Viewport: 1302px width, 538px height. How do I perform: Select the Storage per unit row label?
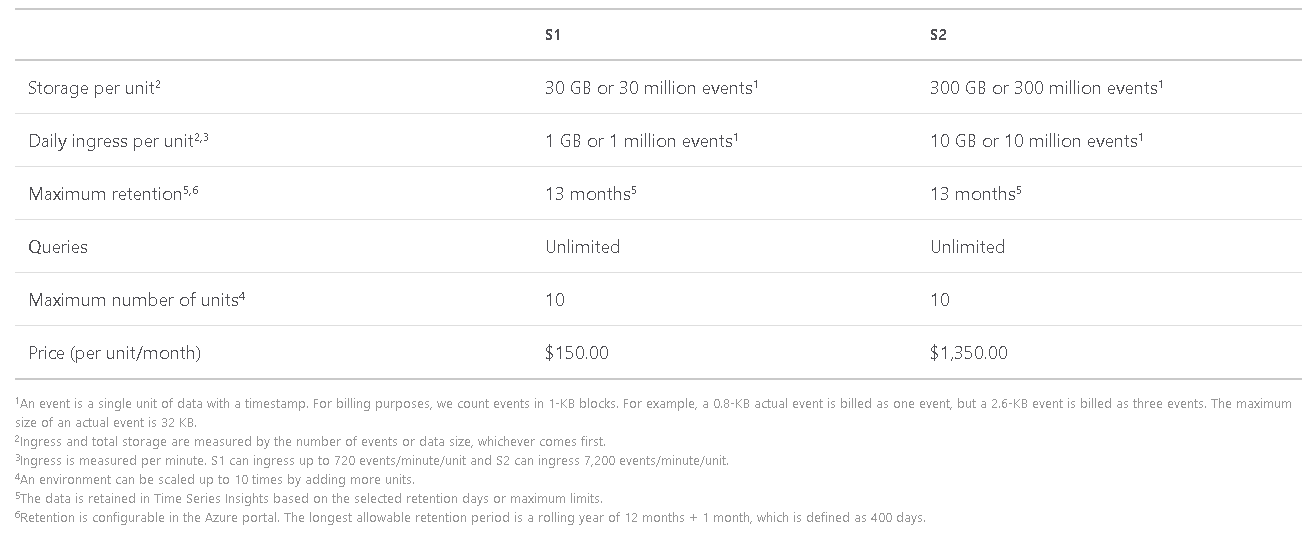point(95,88)
